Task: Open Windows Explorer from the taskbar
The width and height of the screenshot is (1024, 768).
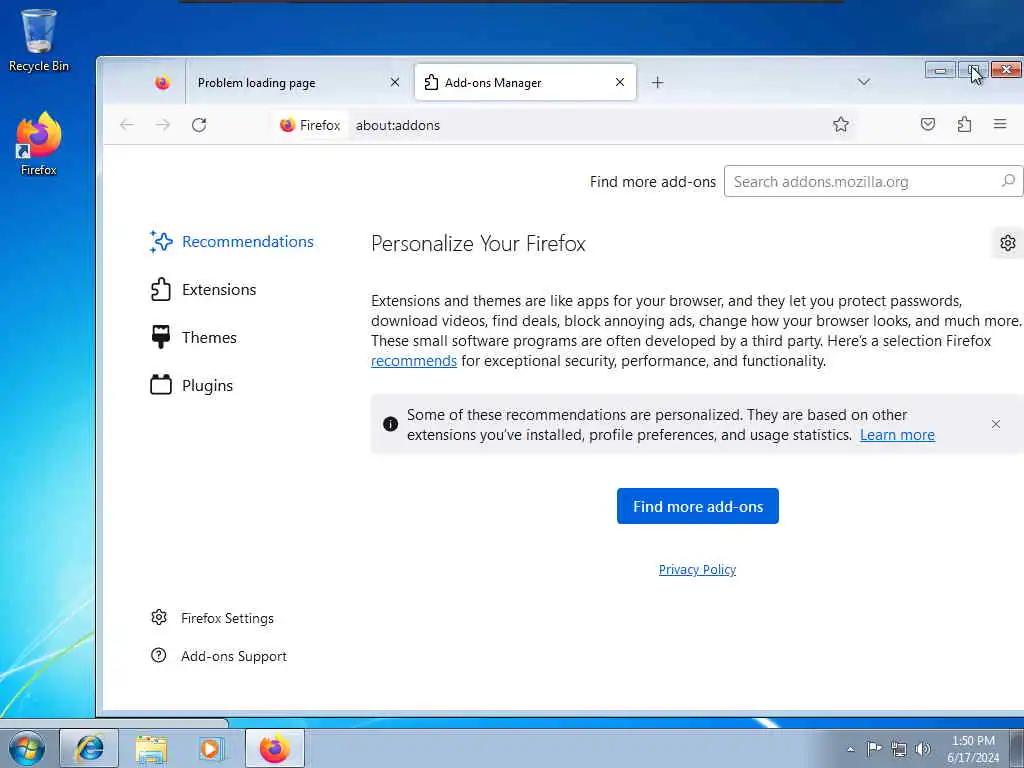Action: [x=152, y=748]
